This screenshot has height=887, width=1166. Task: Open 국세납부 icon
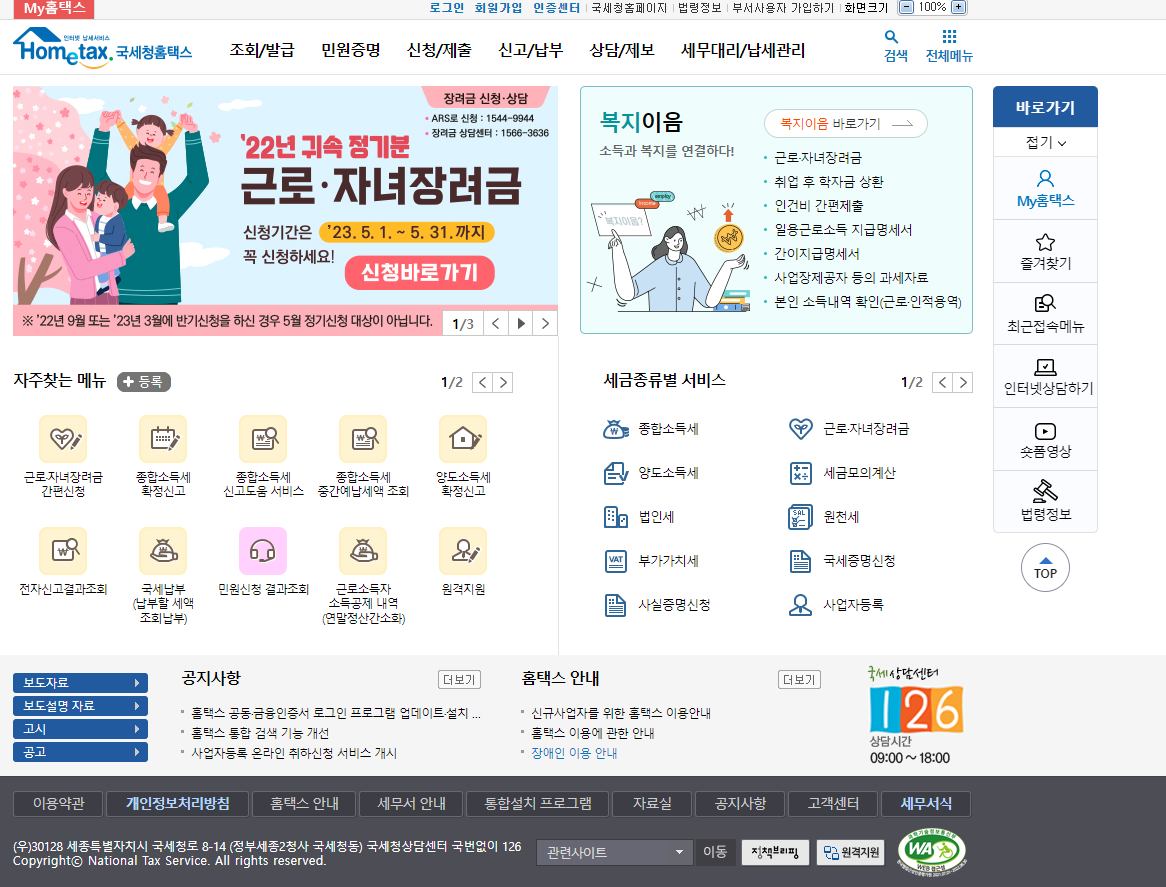[163, 551]
